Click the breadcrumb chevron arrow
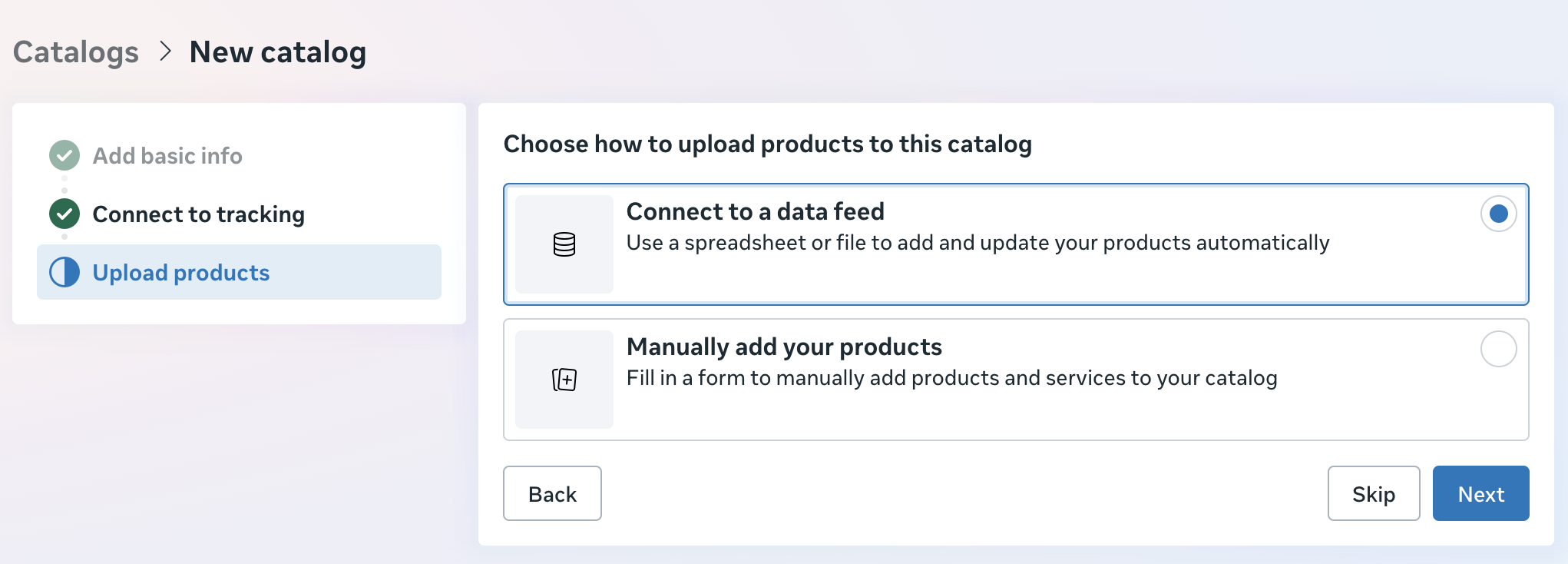This screenshot has height=564, width=1568. (165, 51)
